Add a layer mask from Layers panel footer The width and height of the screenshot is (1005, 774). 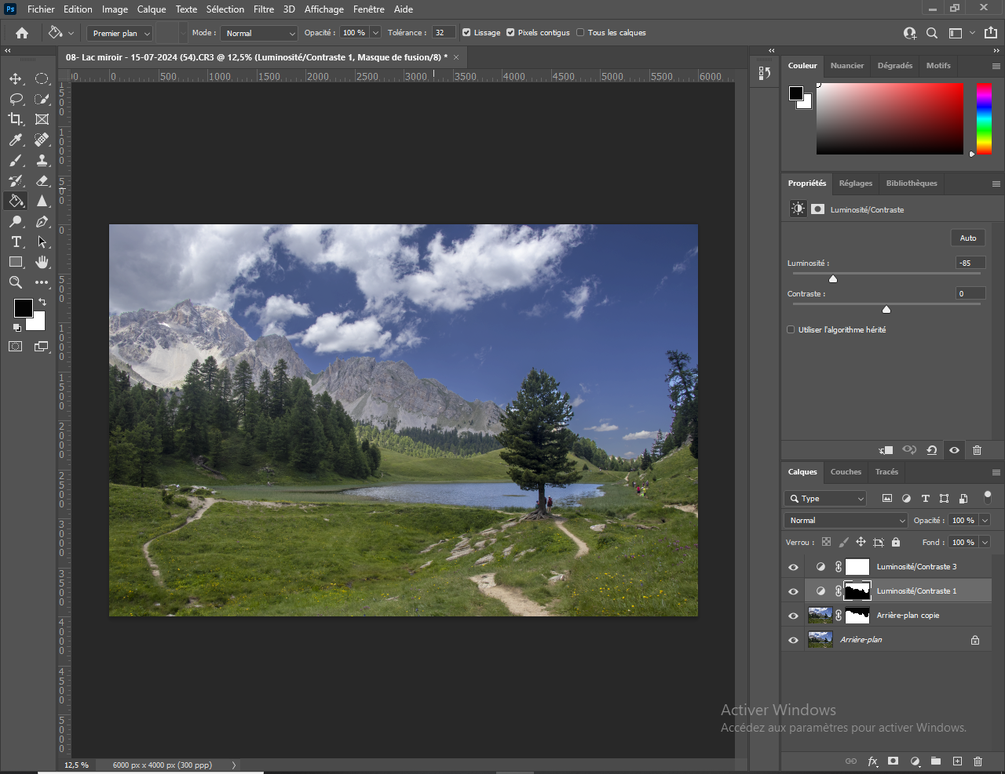tap(893, 761)
